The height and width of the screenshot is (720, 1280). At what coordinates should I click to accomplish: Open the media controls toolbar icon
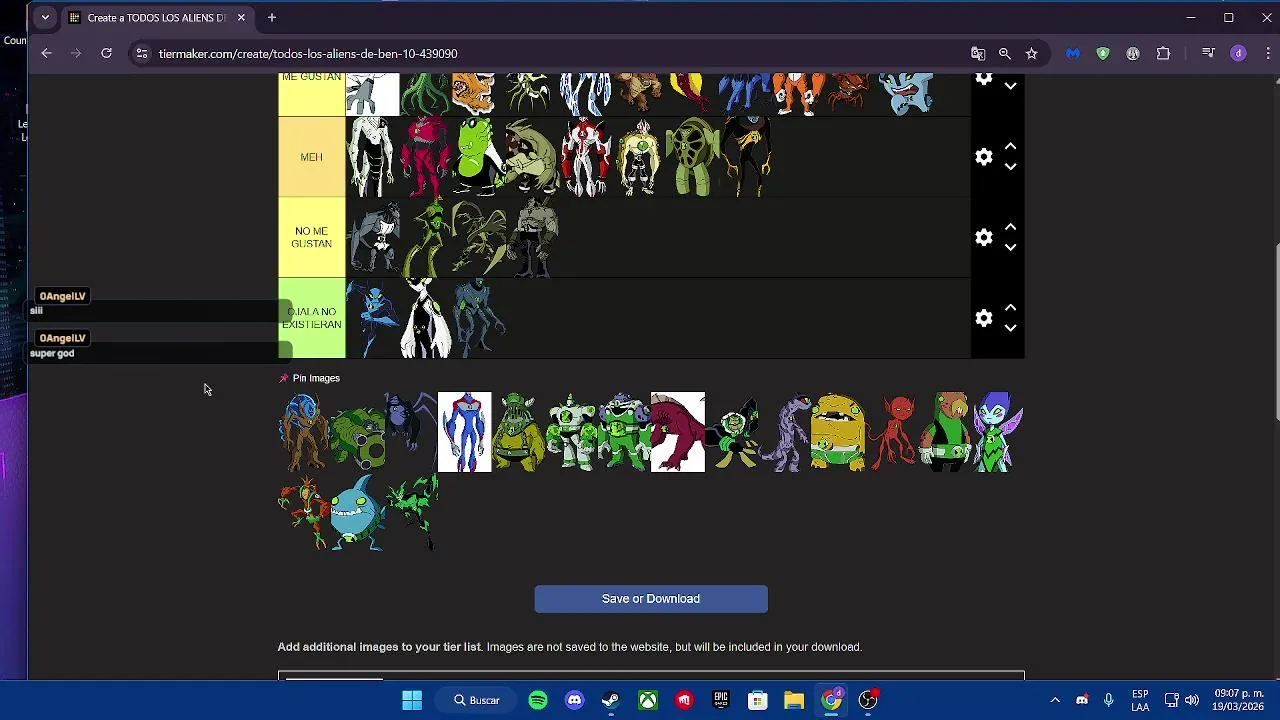point(1208,53)
